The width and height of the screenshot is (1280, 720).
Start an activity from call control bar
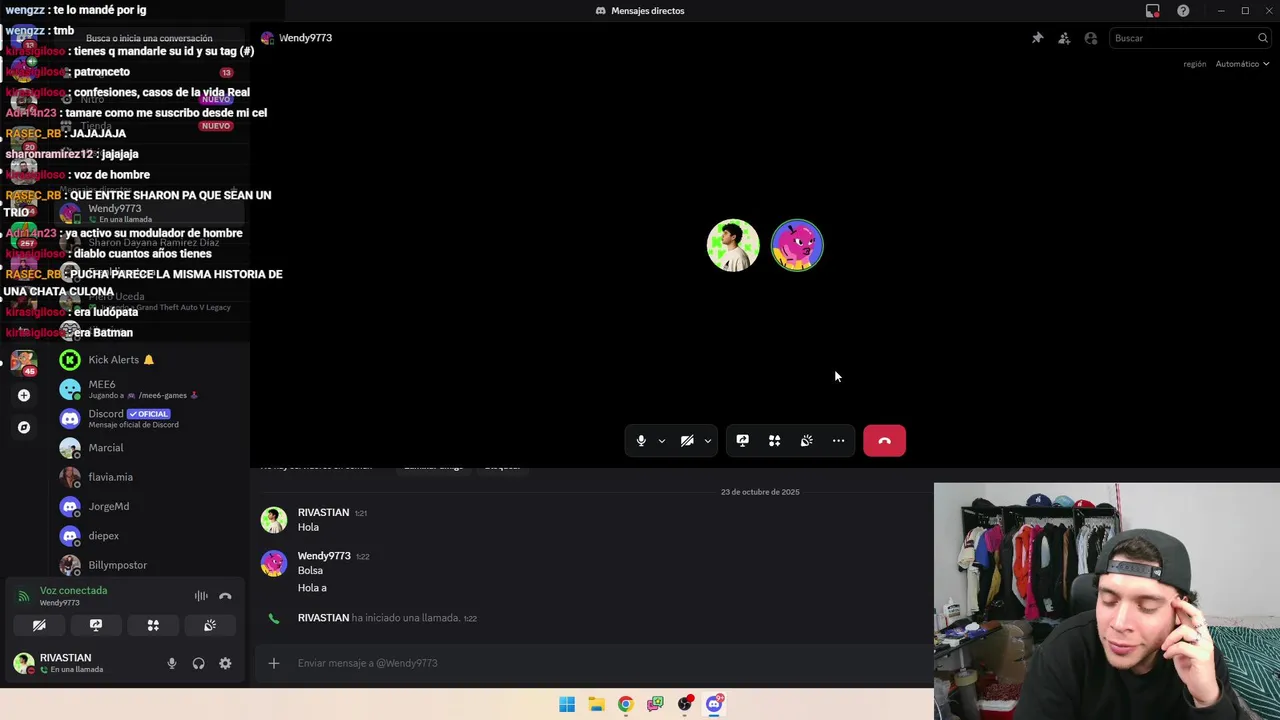click(774, 441)
